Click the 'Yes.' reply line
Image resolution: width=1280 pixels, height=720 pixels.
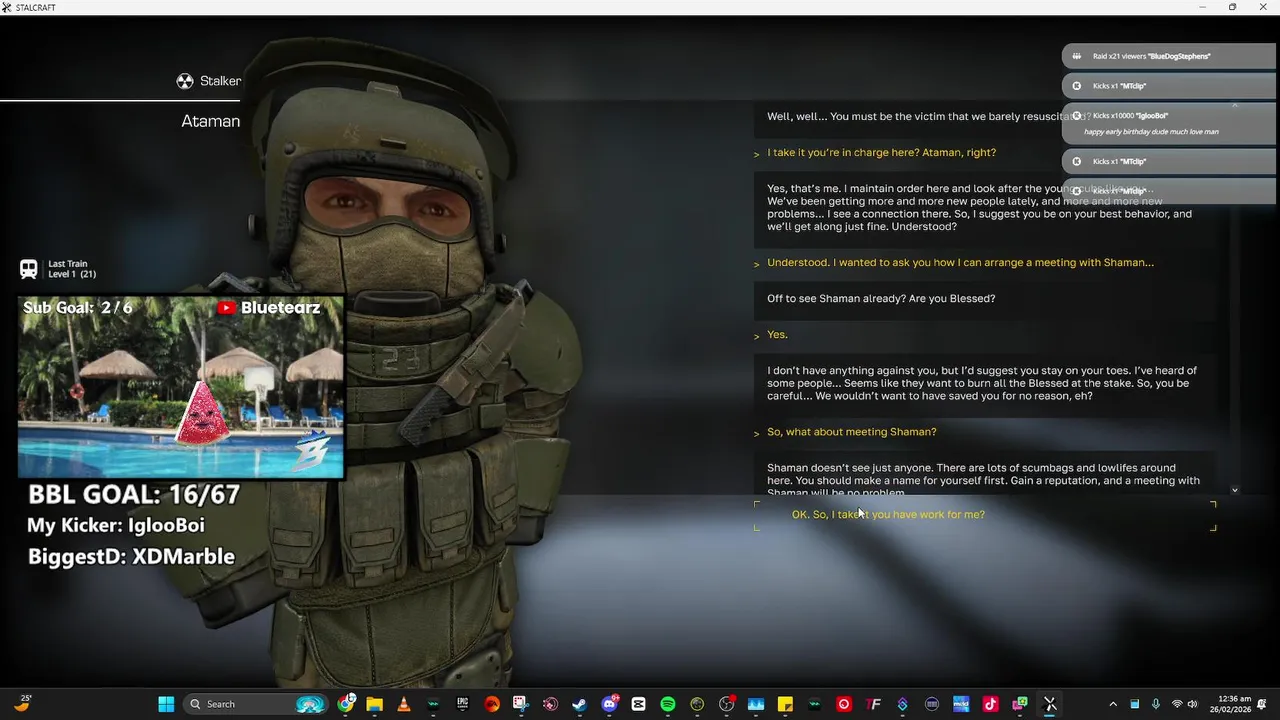777,335
